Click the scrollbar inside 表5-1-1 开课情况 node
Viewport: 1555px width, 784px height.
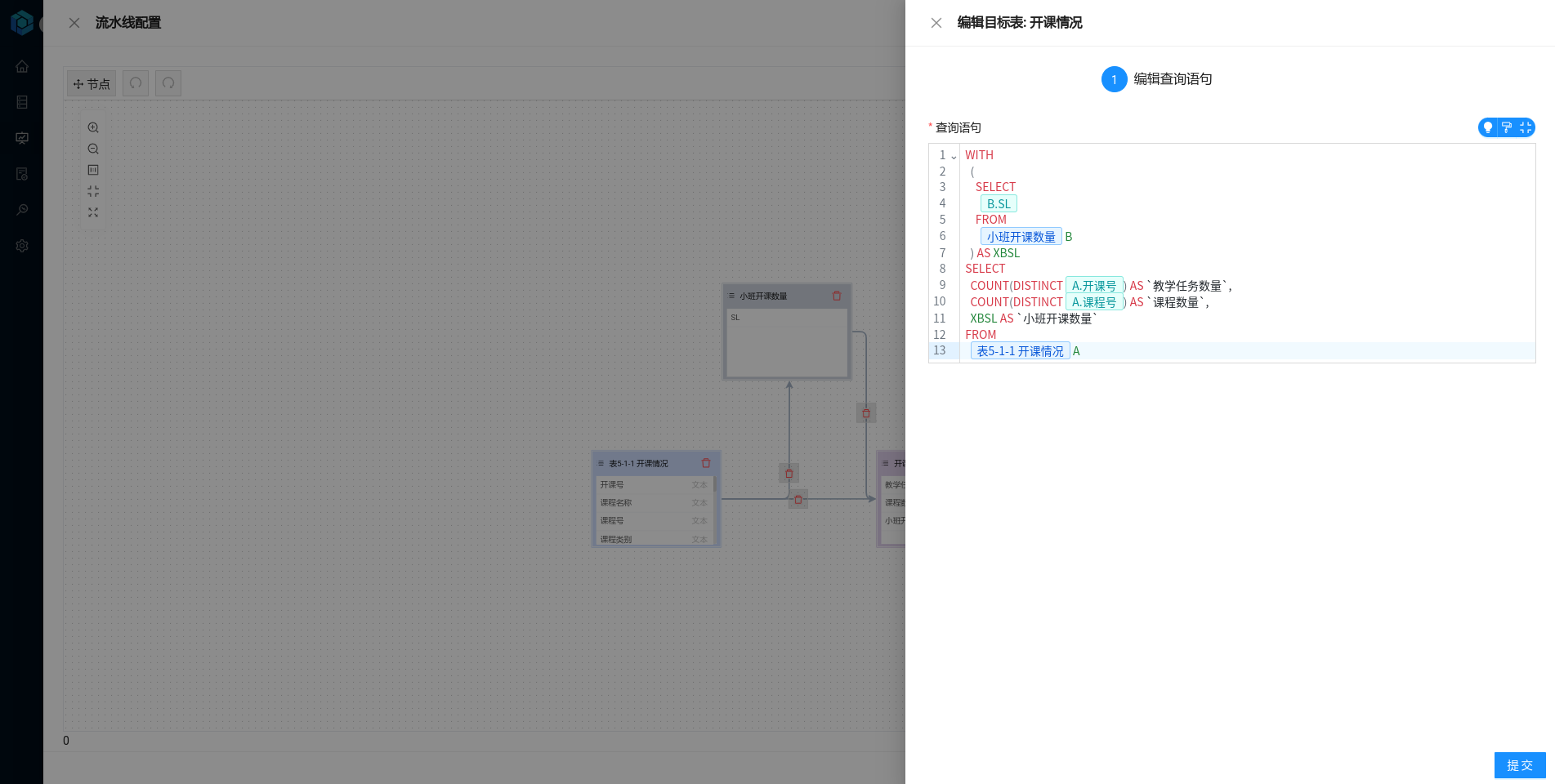click(714, 484)
